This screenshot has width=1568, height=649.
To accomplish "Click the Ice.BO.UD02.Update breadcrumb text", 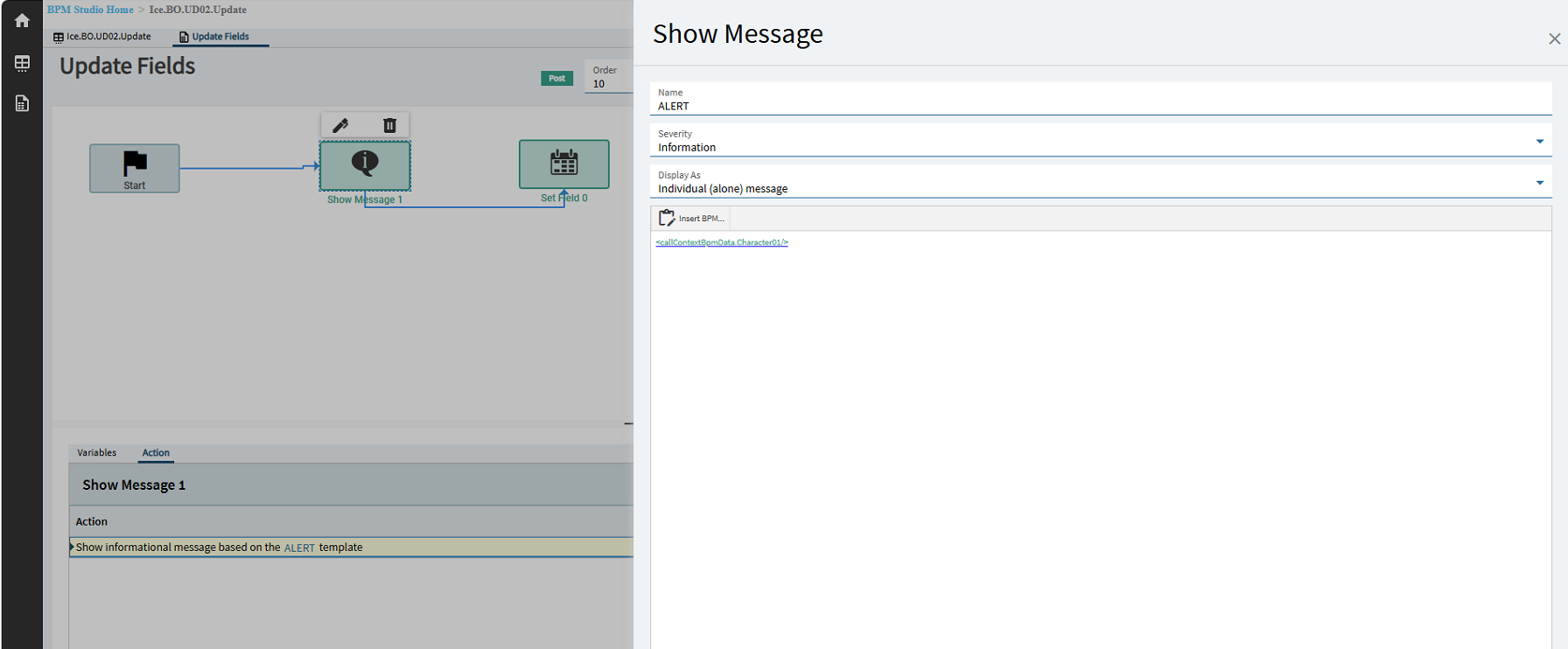I will (x=198, y=10).
